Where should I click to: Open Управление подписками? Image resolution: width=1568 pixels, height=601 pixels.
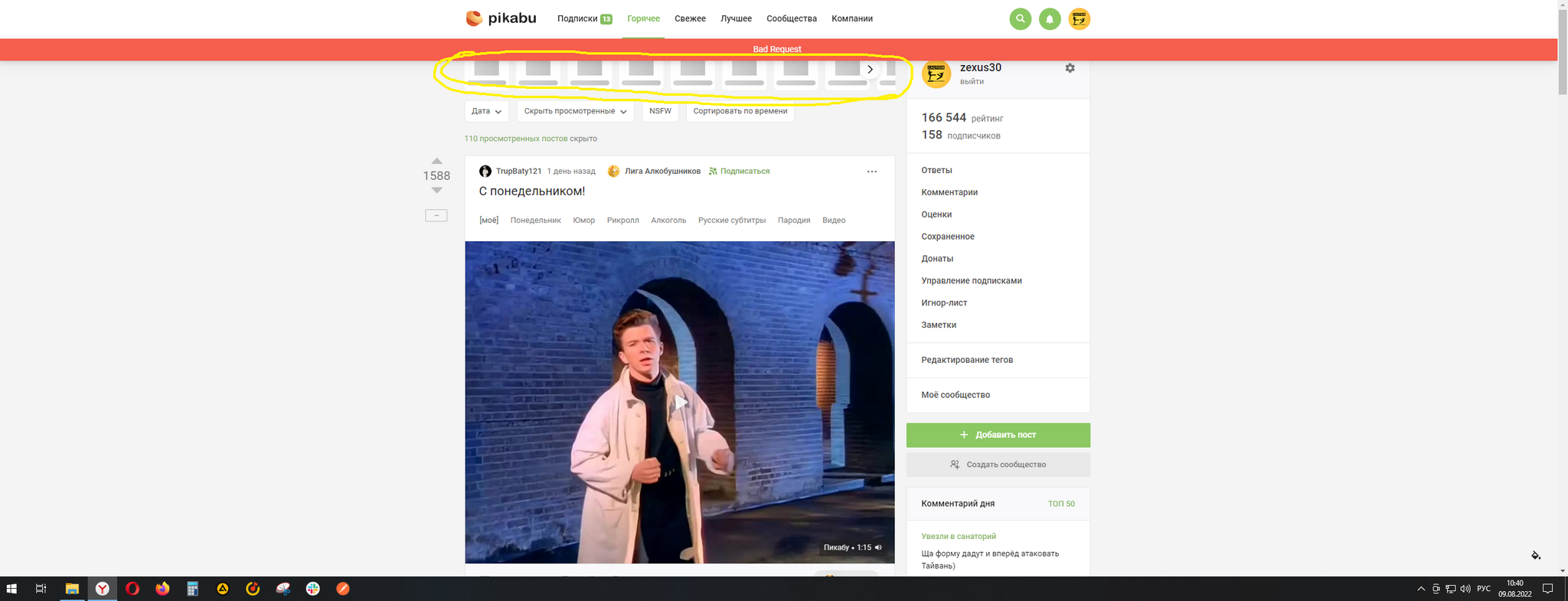point(972,281)
